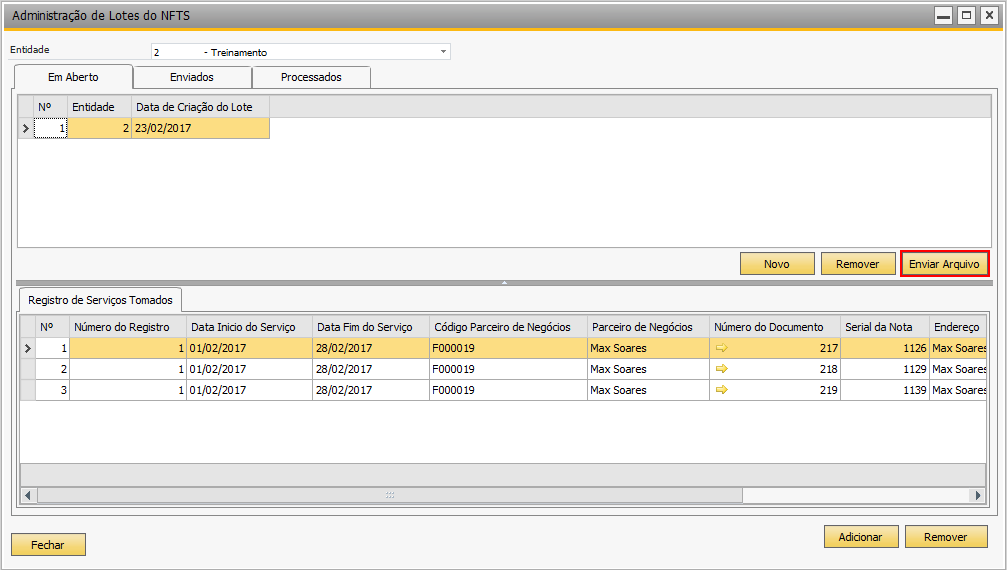
Task: Click Data Inicio do Serviço column header
Action: point(249,327)
